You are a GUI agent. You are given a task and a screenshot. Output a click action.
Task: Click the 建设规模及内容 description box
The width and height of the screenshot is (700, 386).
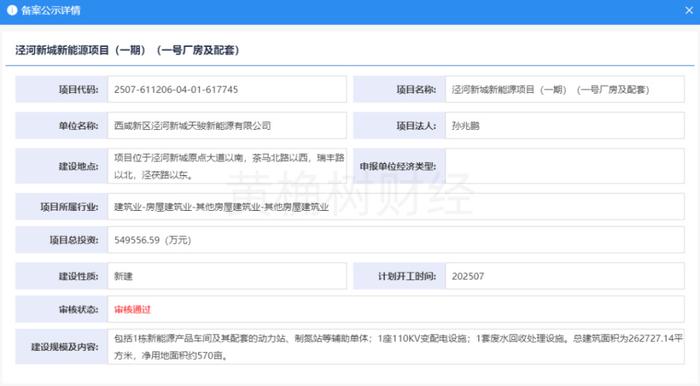click(396, 347)
